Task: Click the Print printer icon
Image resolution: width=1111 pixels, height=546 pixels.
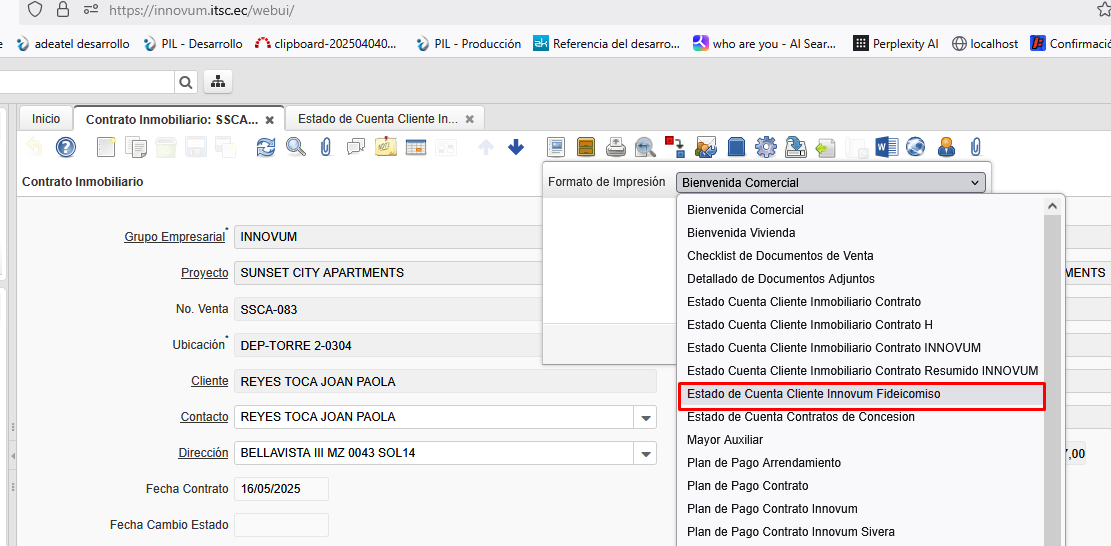Action: point(616,147)
